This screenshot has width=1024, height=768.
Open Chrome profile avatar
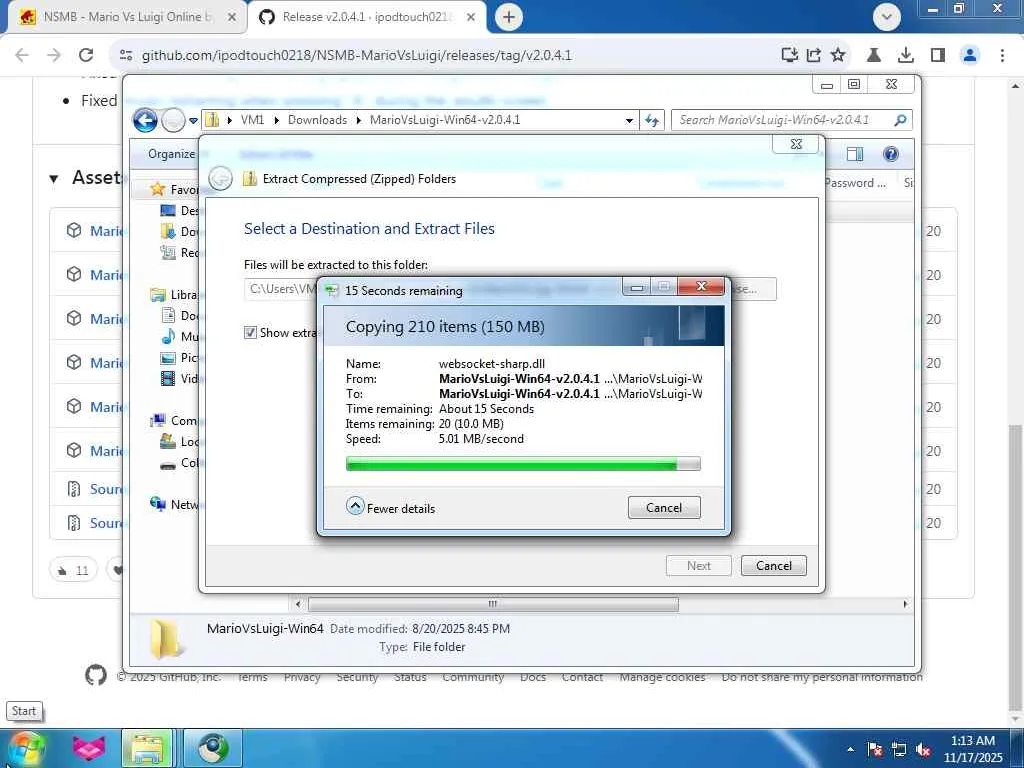[x=970, y=55]
